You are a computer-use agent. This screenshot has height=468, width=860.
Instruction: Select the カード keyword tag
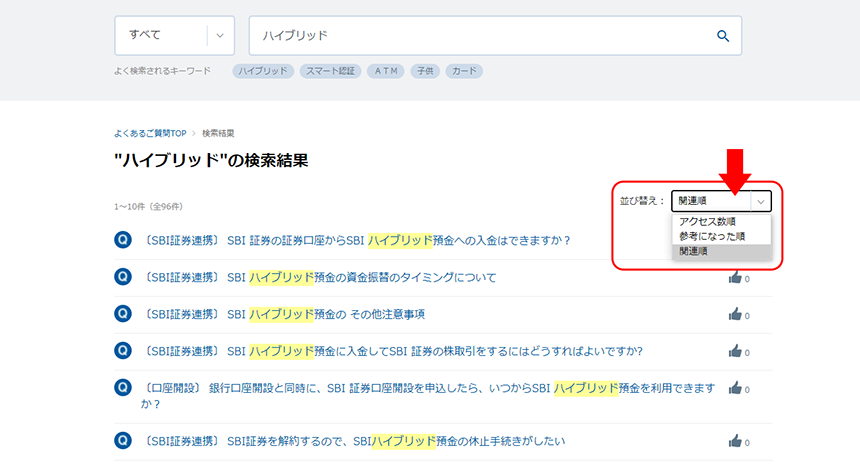click(x=464, y=71)
